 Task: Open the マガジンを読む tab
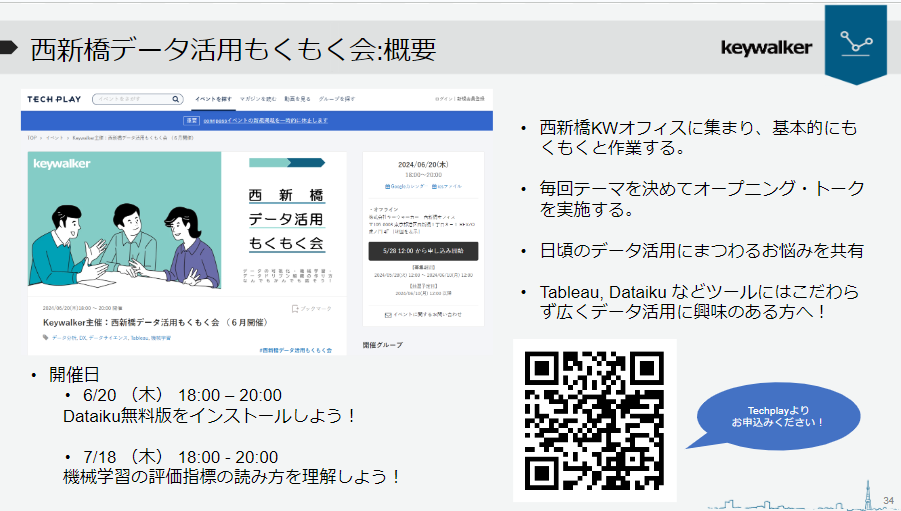point(258,99)
